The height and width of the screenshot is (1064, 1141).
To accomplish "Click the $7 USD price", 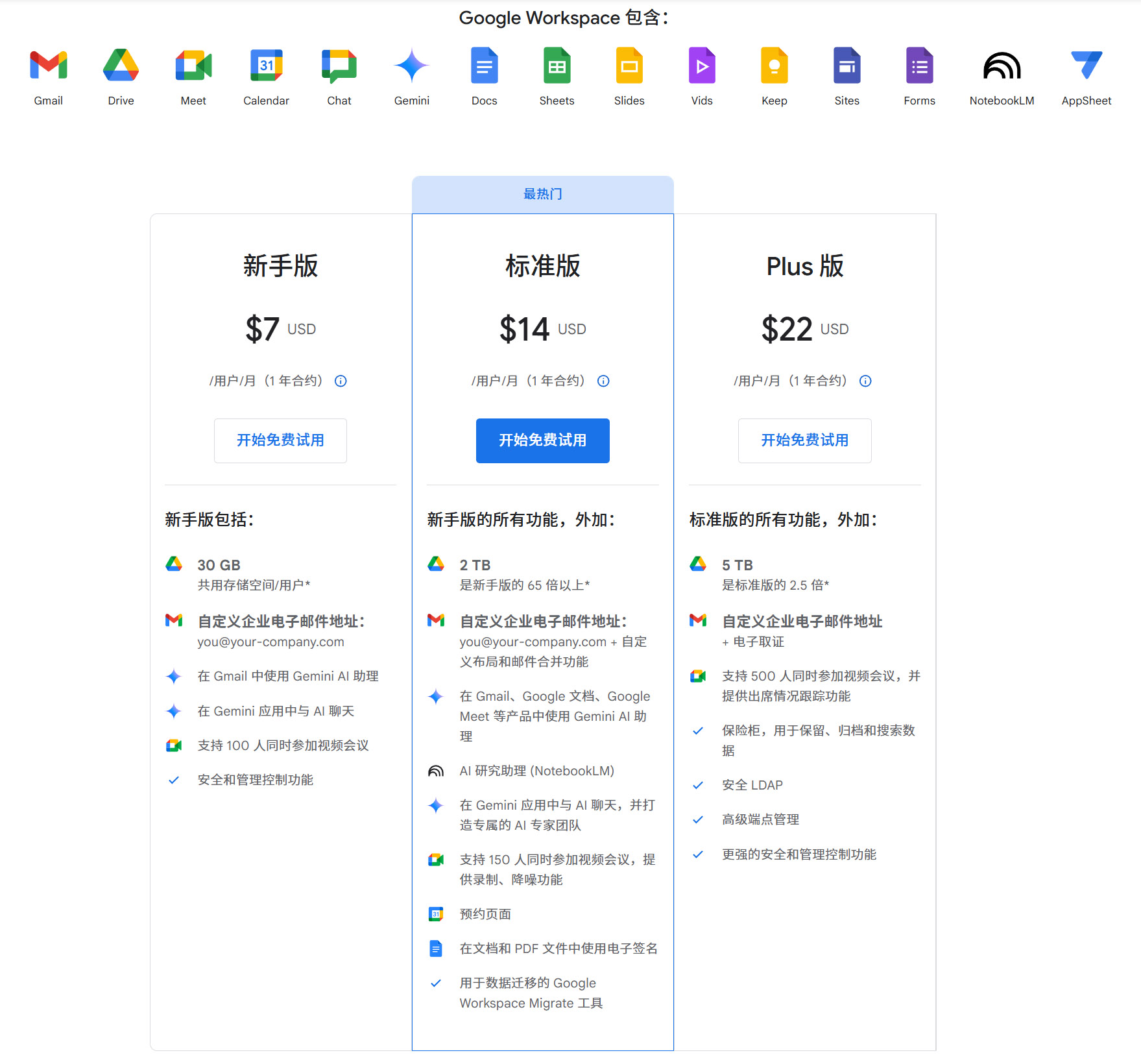I will pyautogui.click(x=280, y=329).
